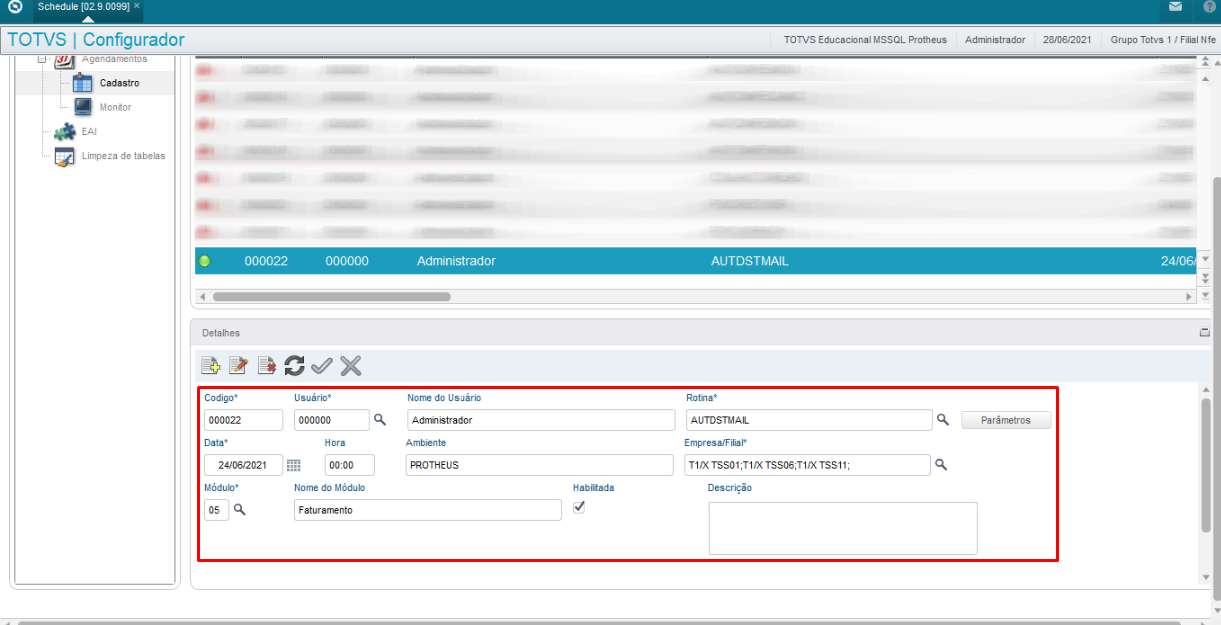
Task: Click the Monitor screen icon in tree
Action: (x=83, y=107)
